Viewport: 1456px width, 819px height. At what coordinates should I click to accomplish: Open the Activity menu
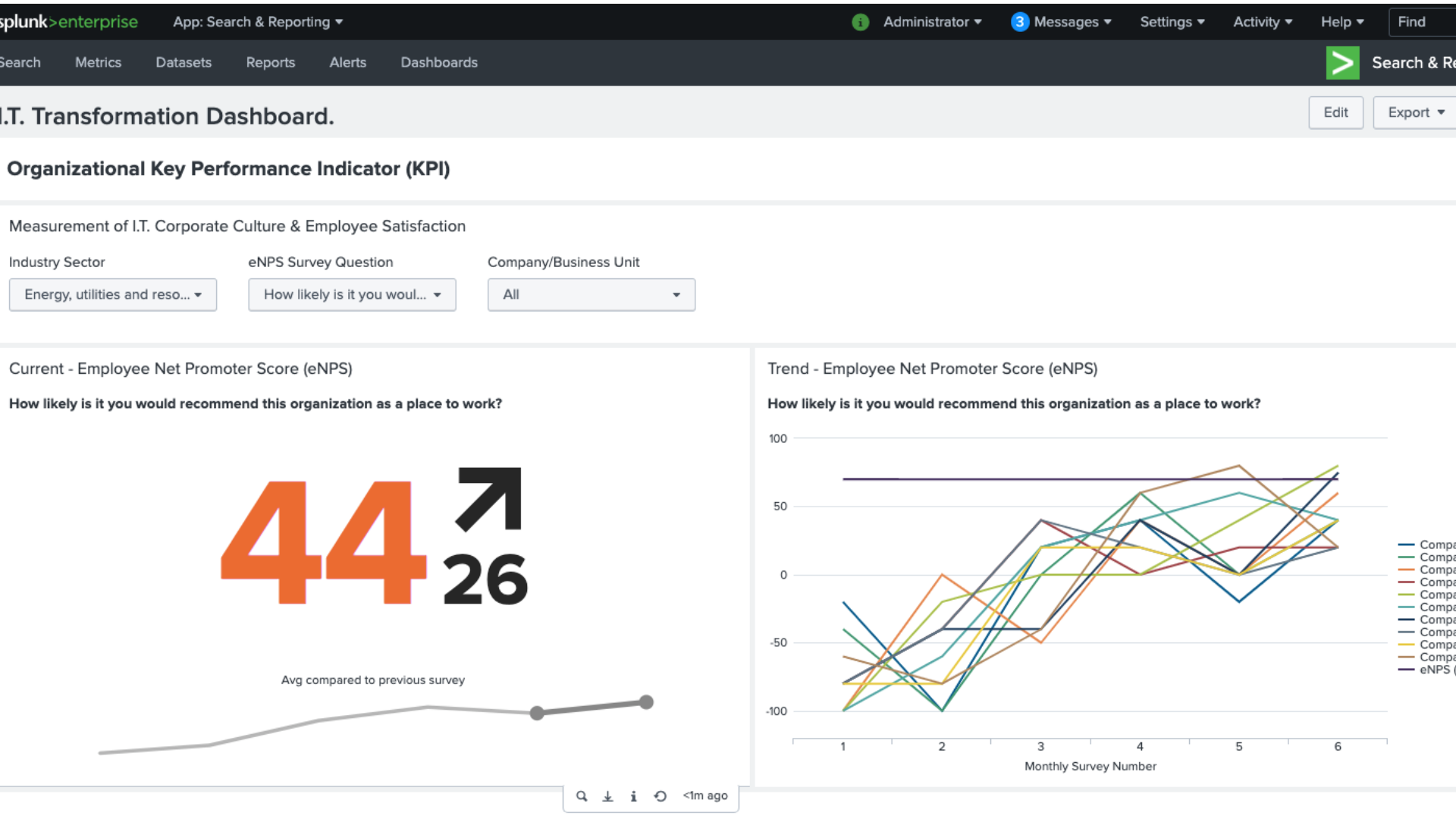point(1263,22)
